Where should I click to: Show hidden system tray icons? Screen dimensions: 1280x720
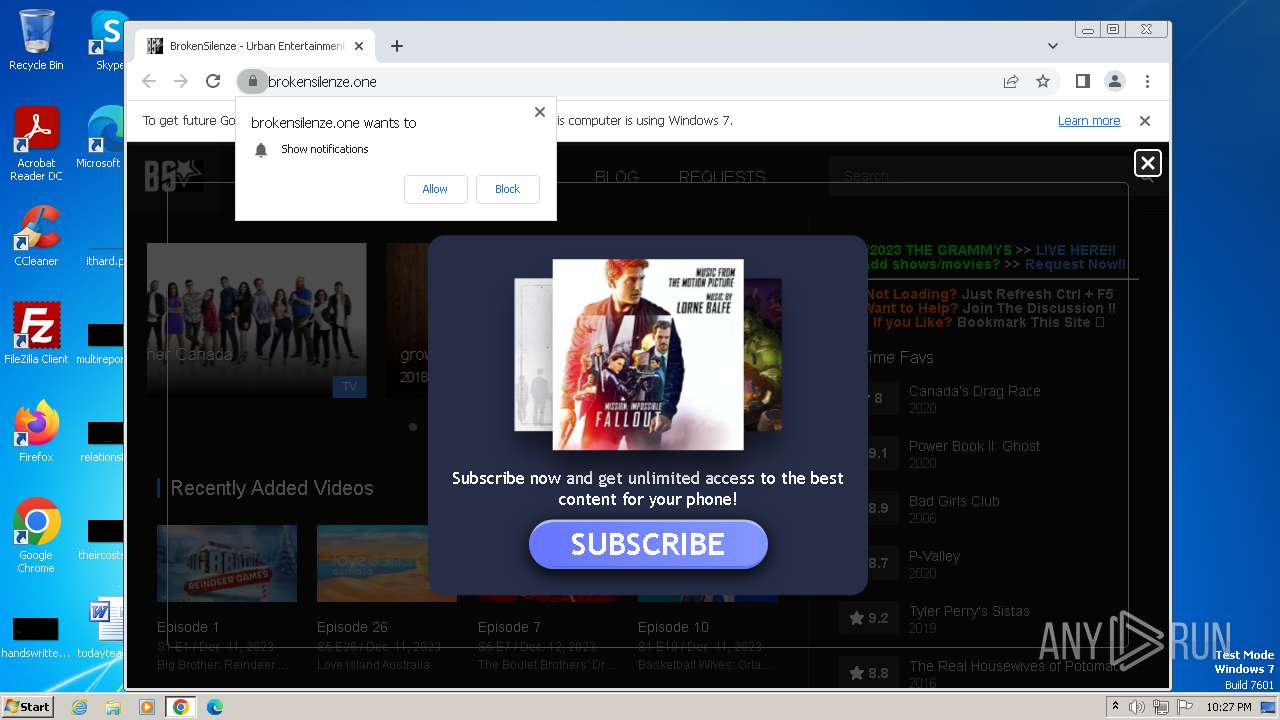coord(1116,707)
